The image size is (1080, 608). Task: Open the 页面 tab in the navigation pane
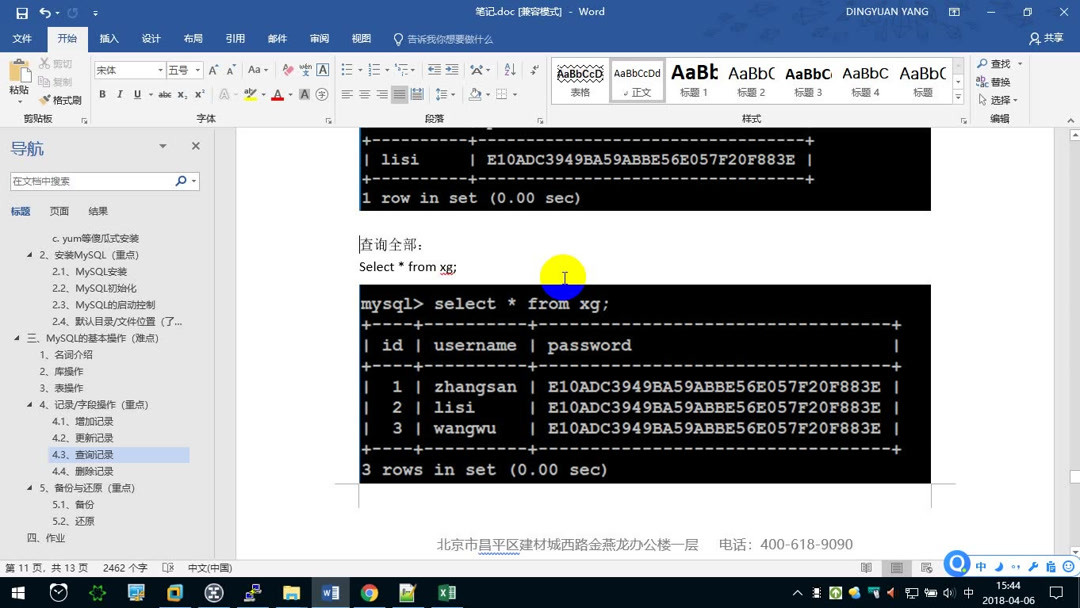59,211
